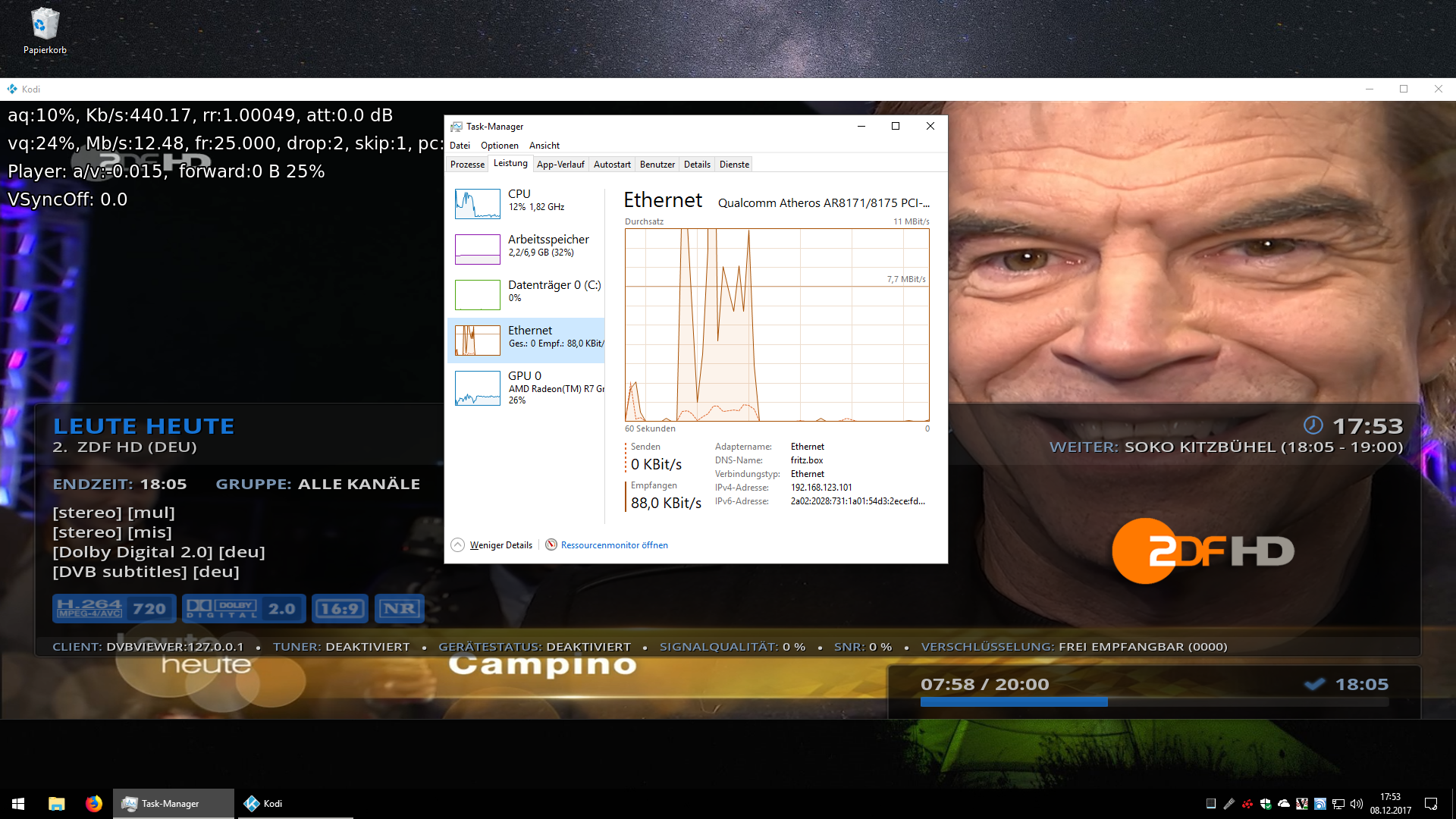This screenshot has height=819, width=1456.
Task: Switch to the Prozesse tab
Action: pos(467,164)
